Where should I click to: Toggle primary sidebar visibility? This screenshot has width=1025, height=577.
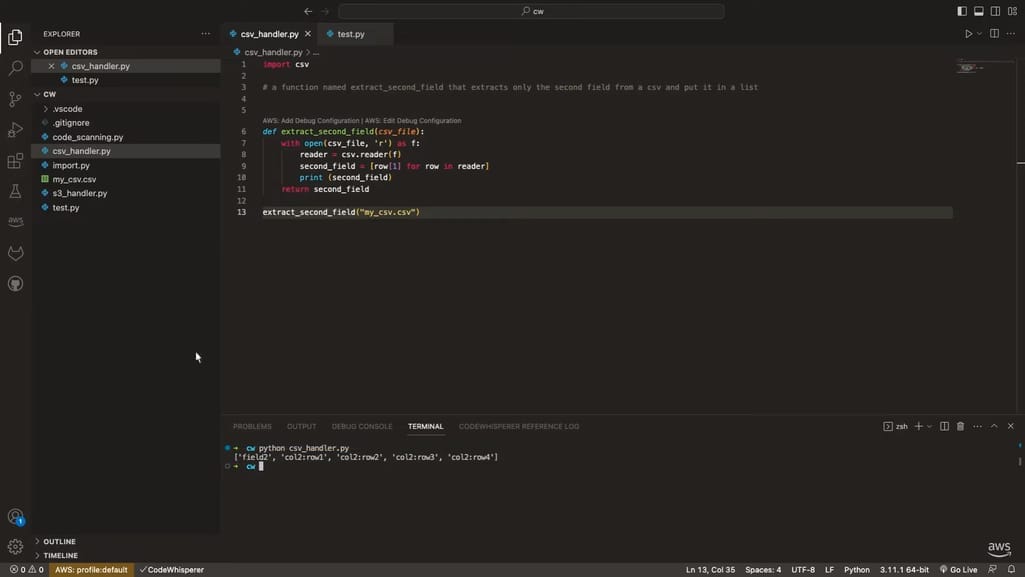[962, 11]
